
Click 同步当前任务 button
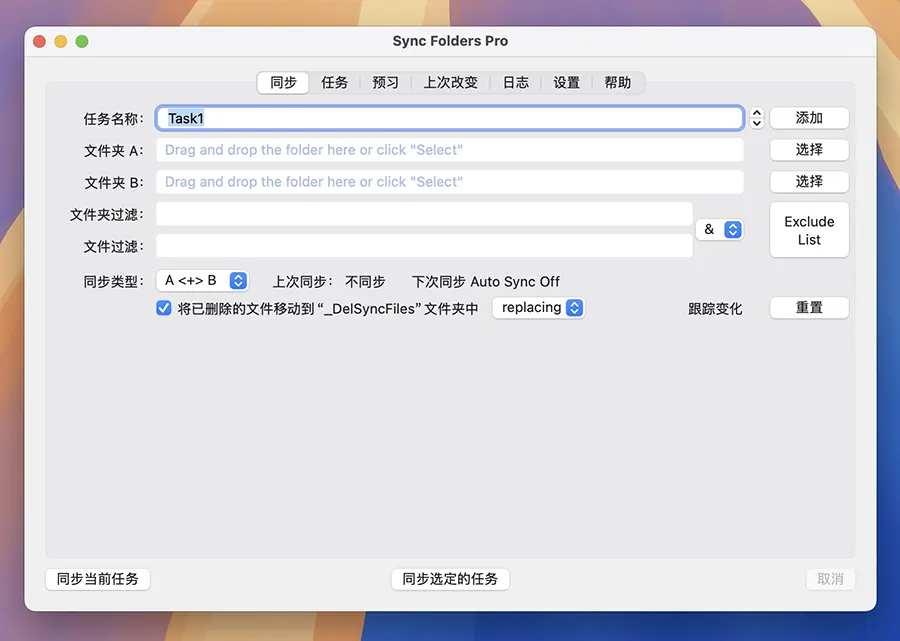coord(98,579)
